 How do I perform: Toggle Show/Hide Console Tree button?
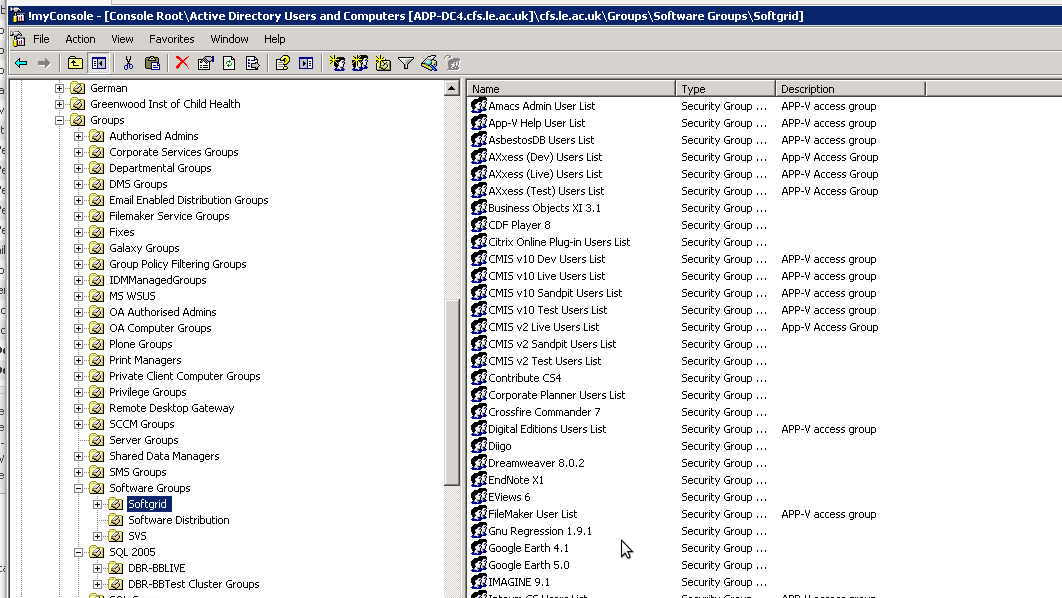click(x=99, y=63)
